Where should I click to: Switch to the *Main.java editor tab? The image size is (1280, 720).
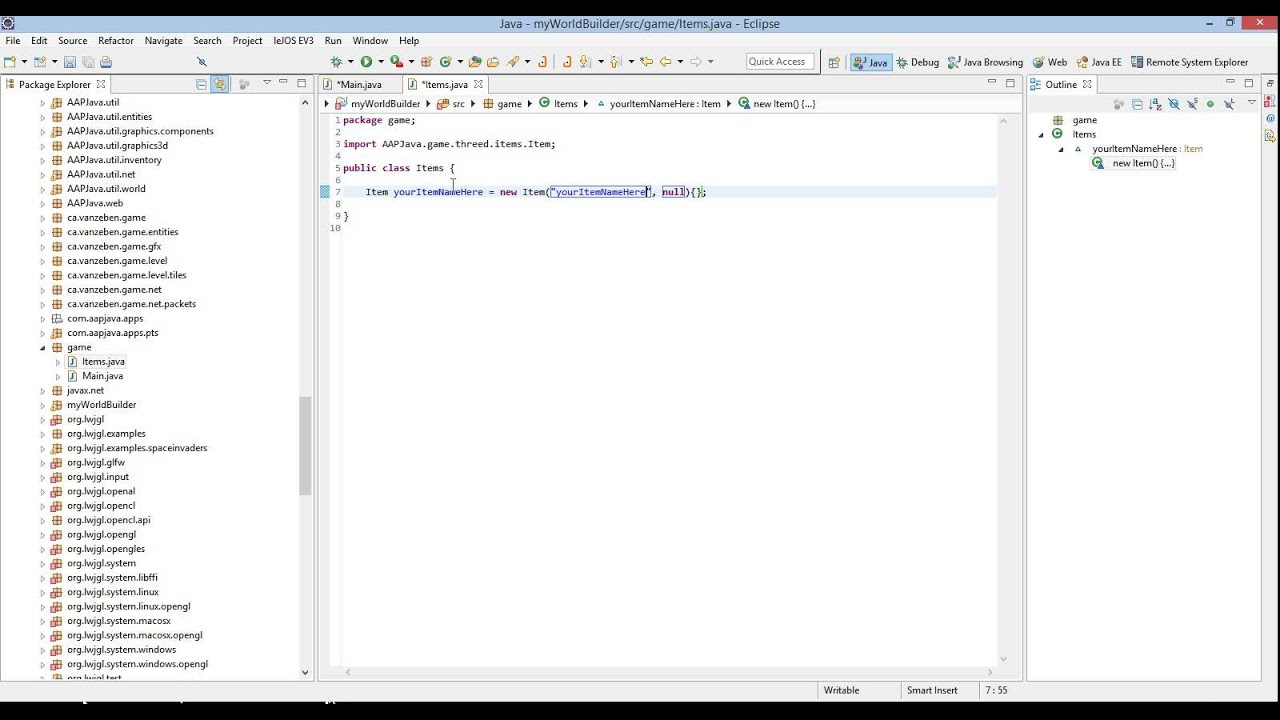pyautogui.click(x=359, y=84)
